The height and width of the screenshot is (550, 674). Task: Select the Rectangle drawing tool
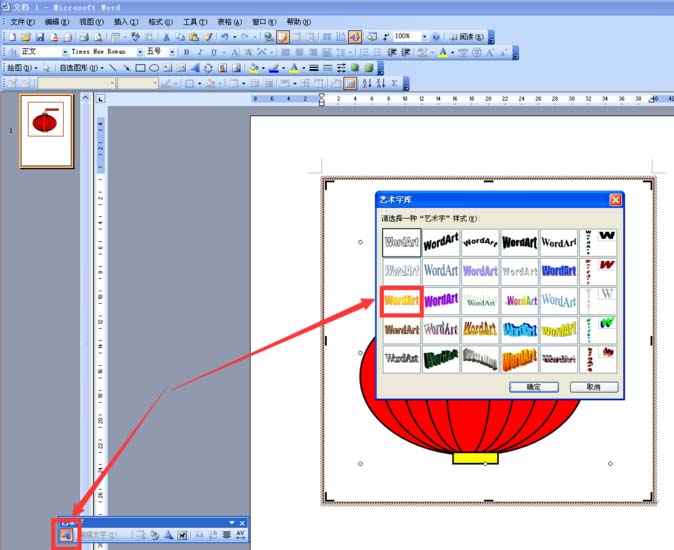pos(140,68)
